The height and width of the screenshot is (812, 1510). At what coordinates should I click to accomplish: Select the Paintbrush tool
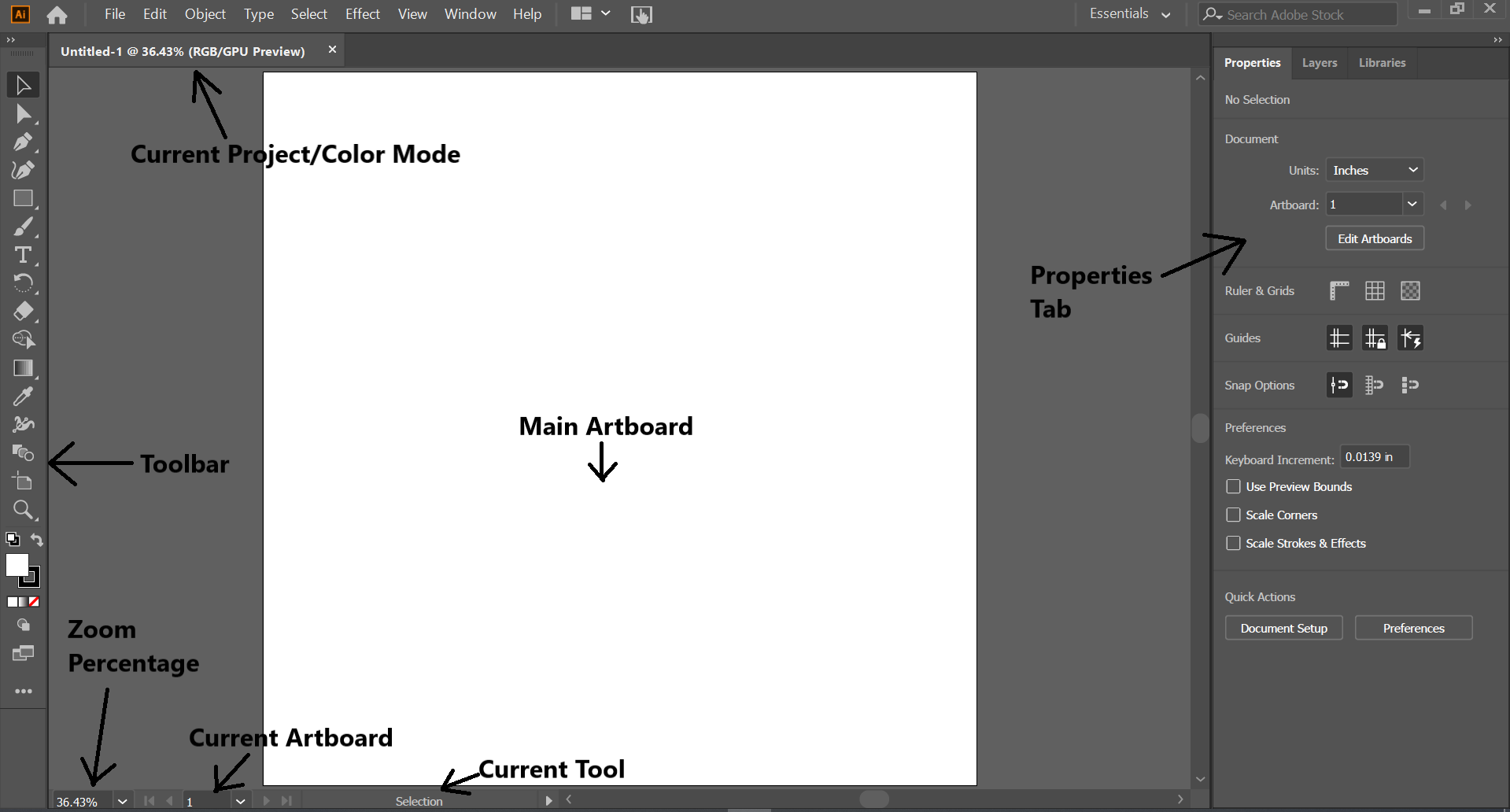click(23, 227)
